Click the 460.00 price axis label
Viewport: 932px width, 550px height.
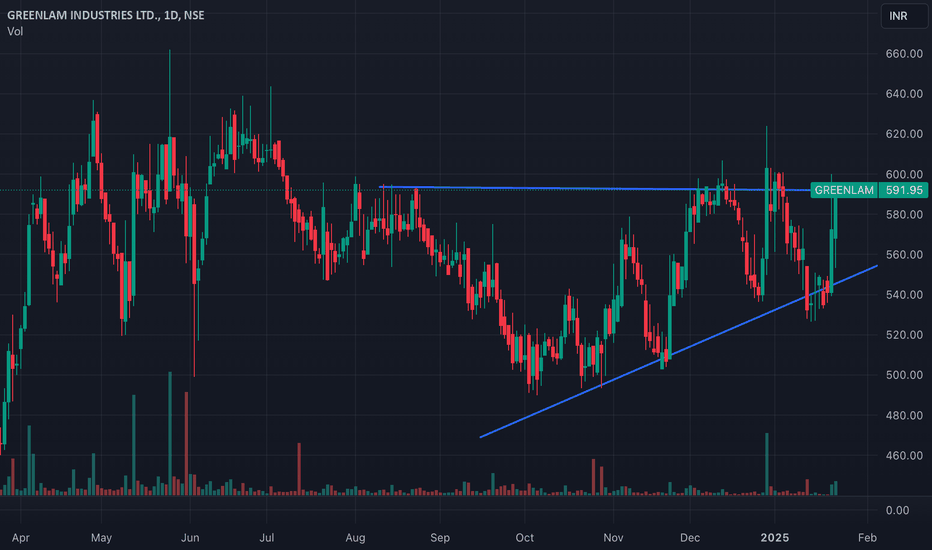pos(903,455)
